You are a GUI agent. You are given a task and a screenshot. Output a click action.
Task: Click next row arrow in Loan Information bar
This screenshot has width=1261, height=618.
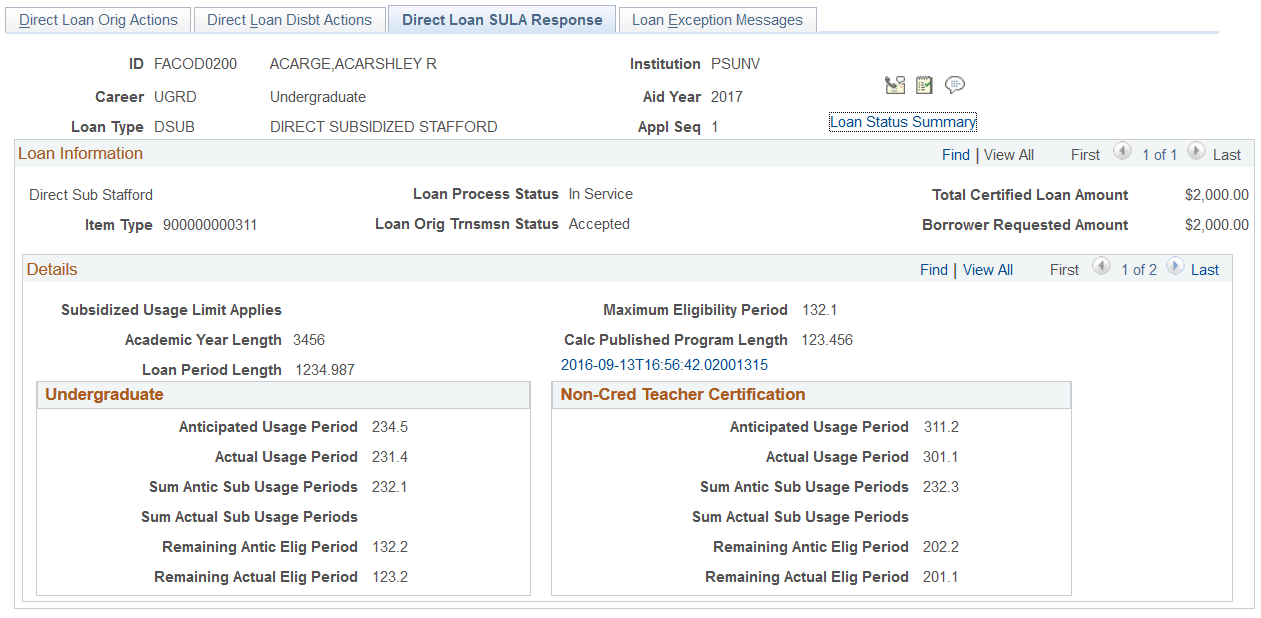coord(1196,154)
